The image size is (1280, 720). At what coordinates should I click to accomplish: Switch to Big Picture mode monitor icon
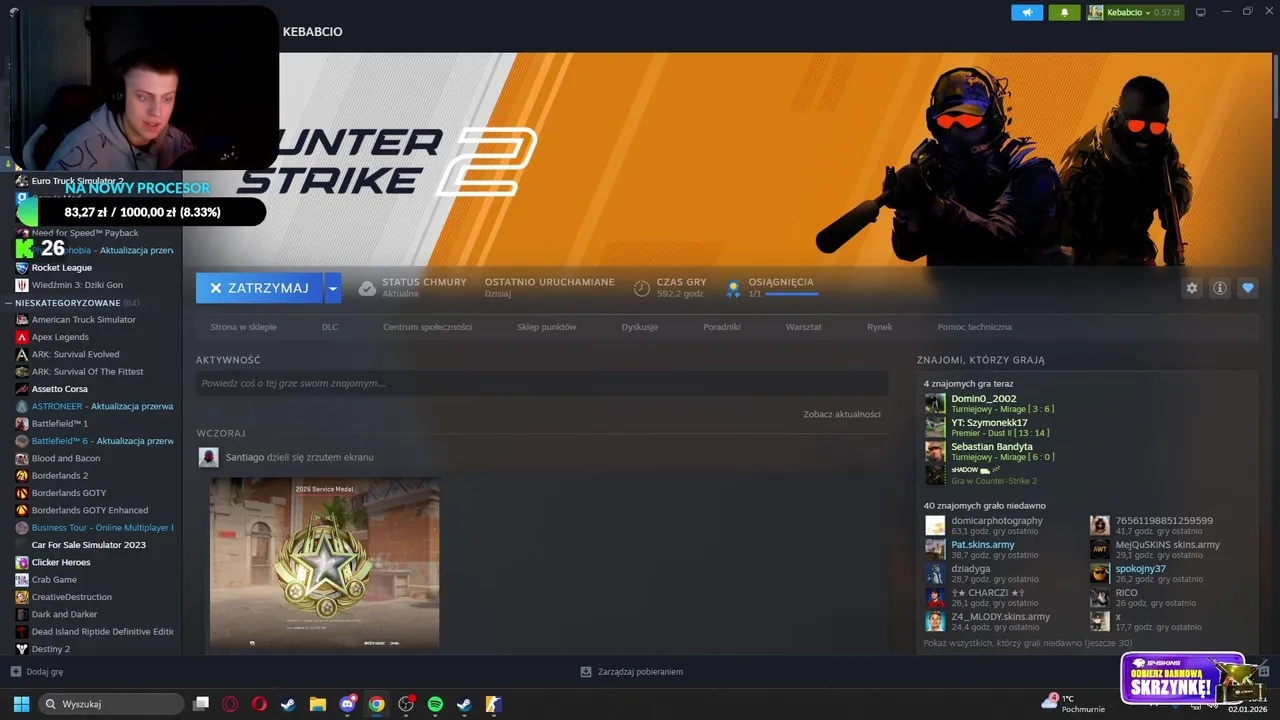[1201, 12]
